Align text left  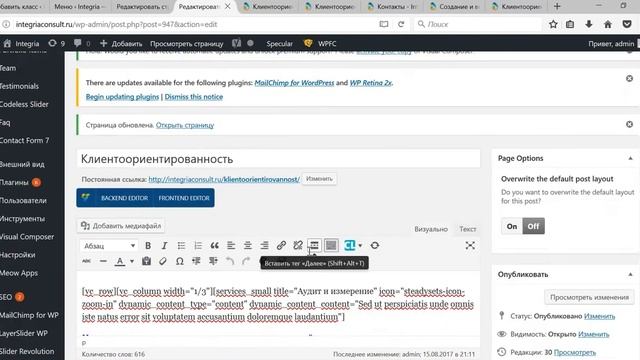pos(231,246)
